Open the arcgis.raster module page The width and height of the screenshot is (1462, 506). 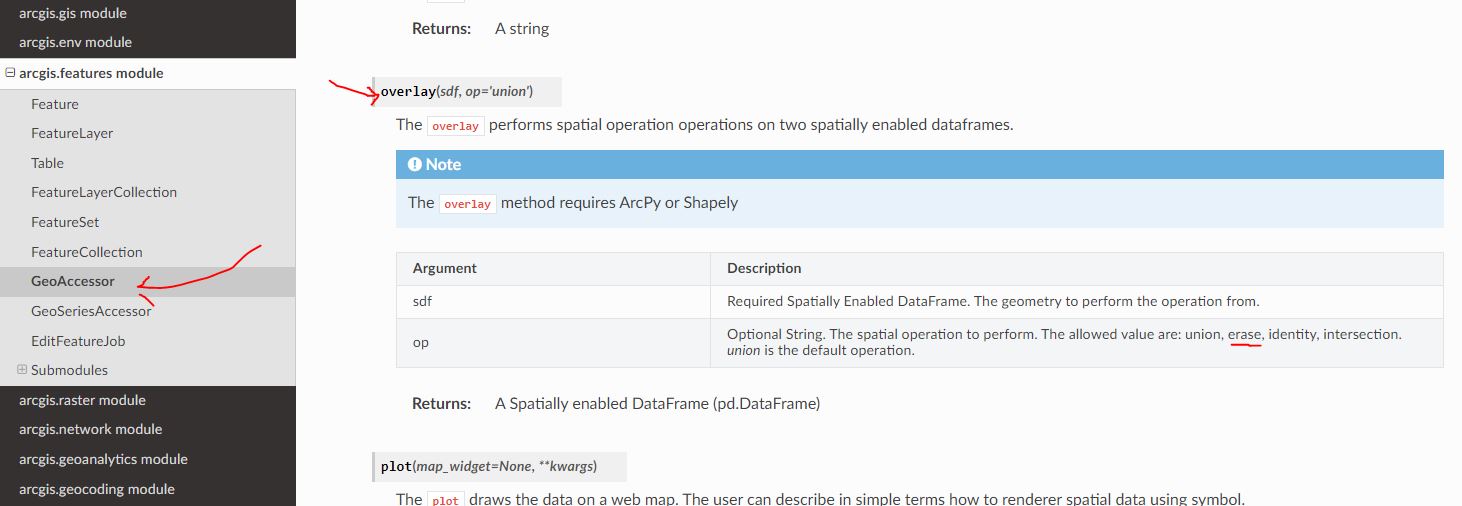82,400
